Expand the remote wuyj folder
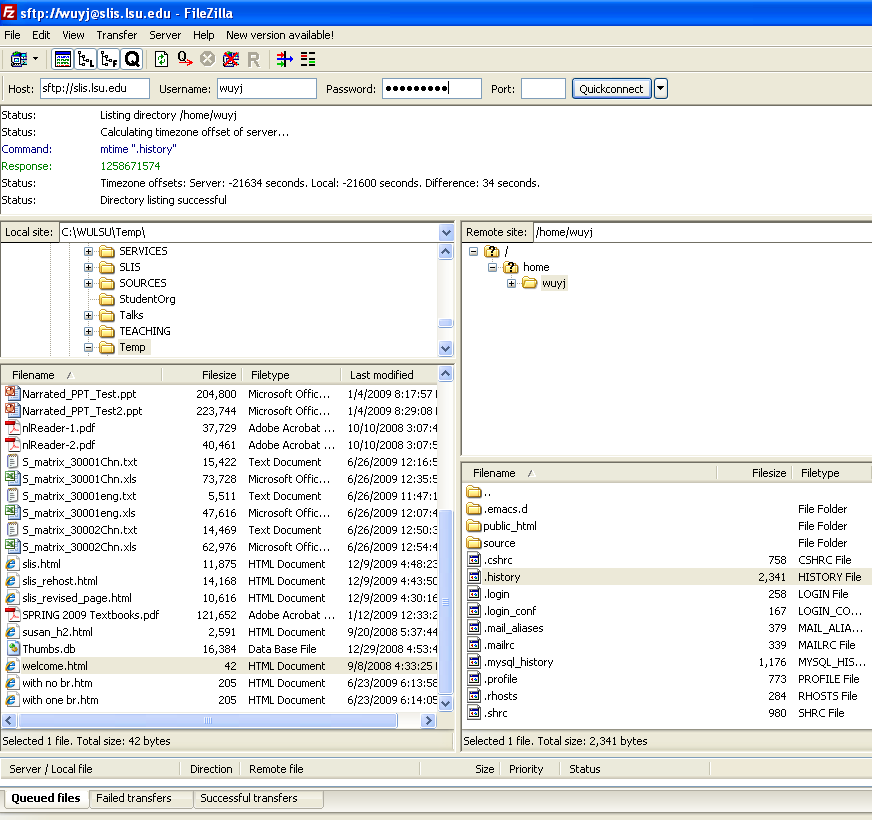Screen dimensions: 872x820 [511, 284]
